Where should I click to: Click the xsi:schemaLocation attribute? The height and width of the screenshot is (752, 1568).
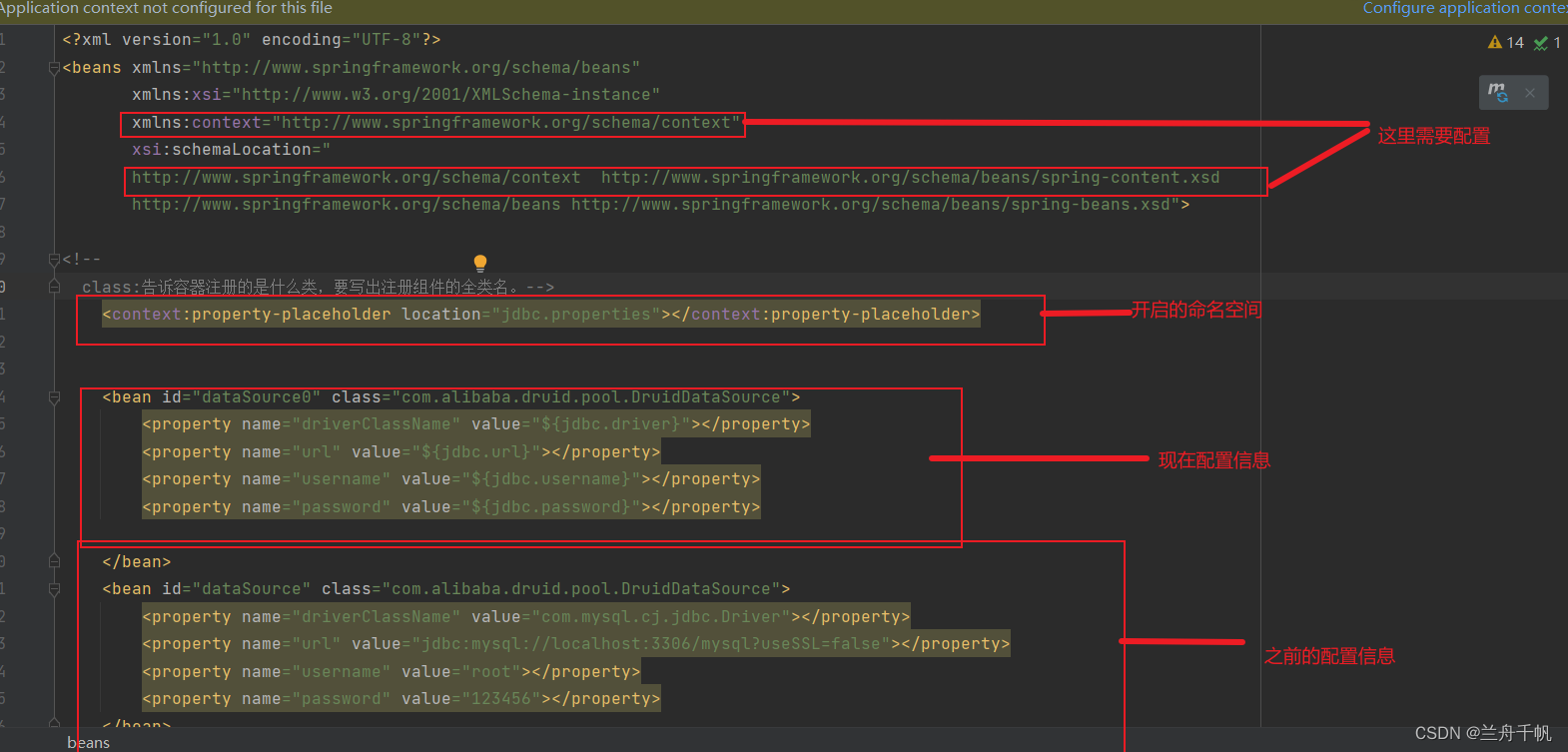coord(231,150)
